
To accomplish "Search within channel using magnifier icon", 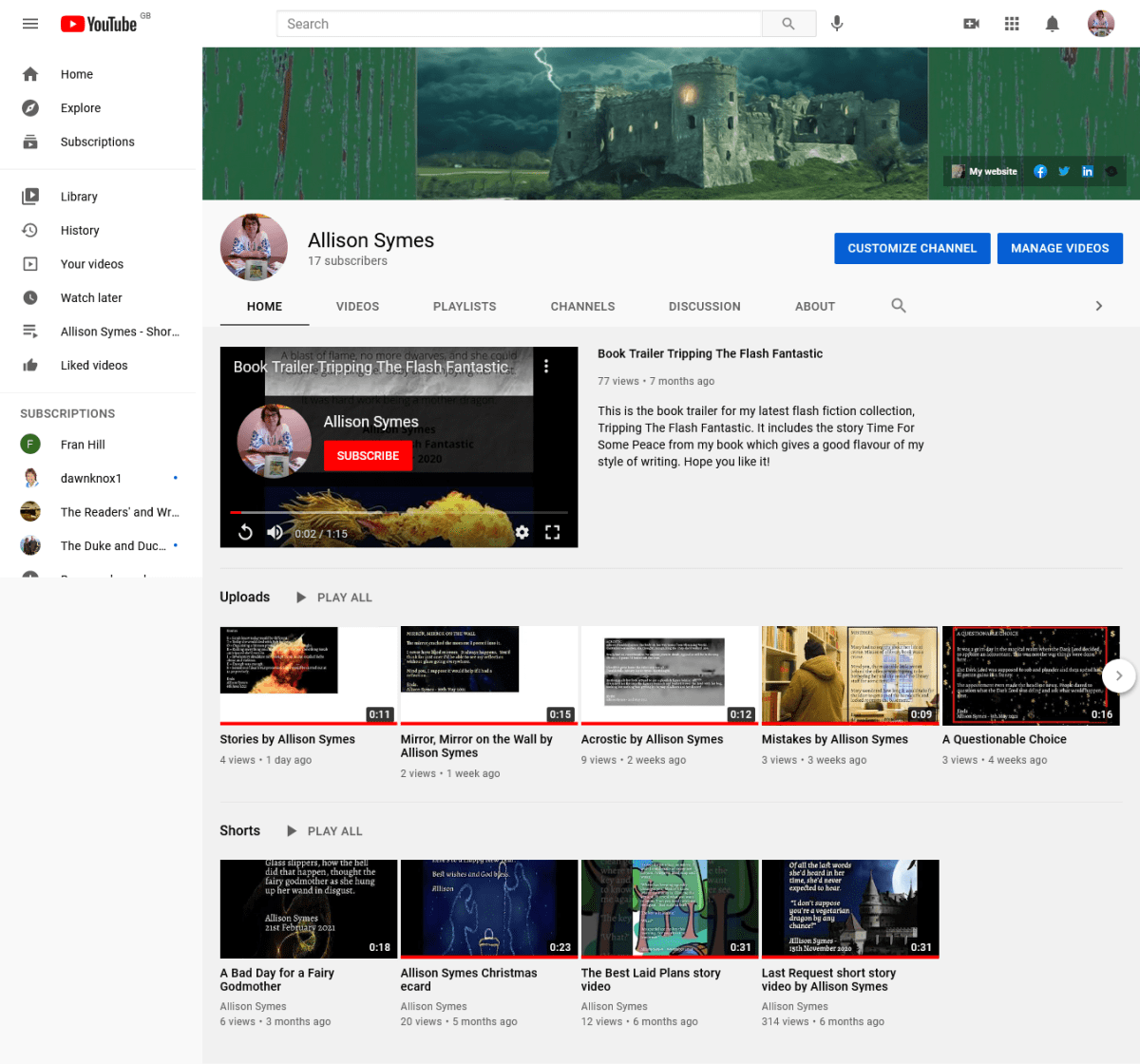I will (x=899, y=306).
